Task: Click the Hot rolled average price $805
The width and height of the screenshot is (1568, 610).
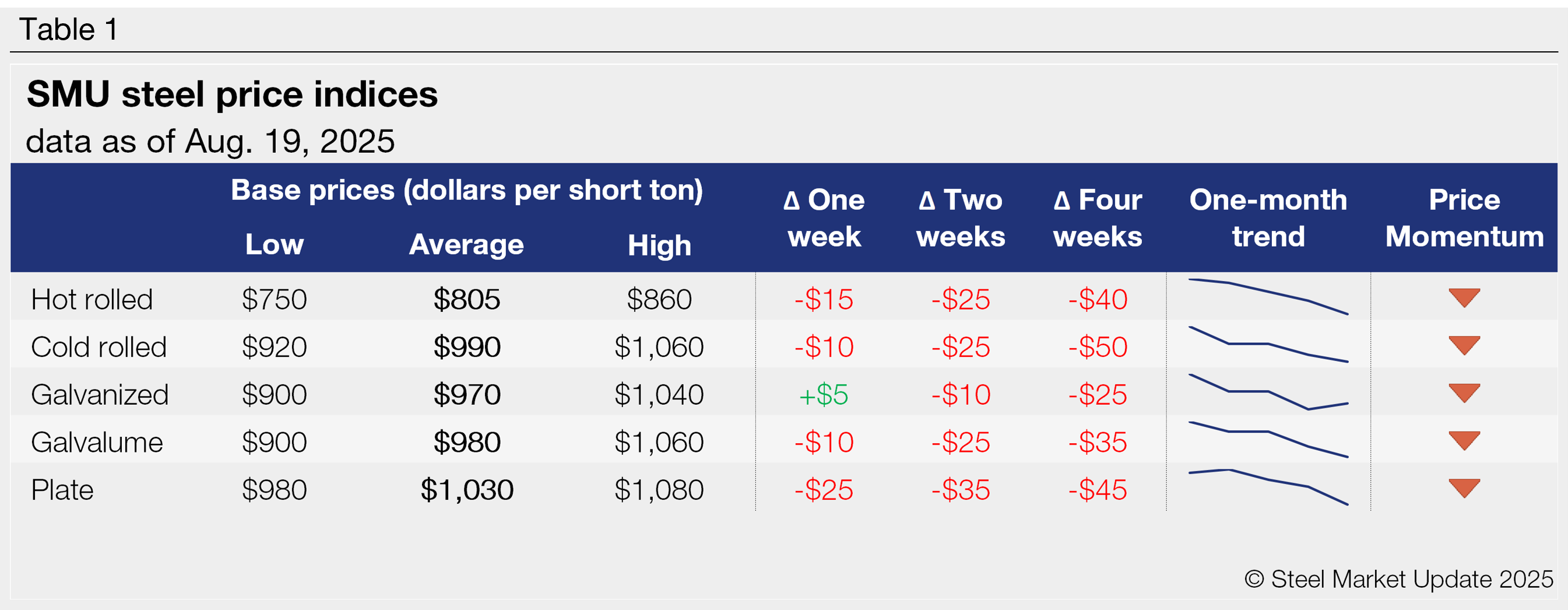Action: (466, 300)
